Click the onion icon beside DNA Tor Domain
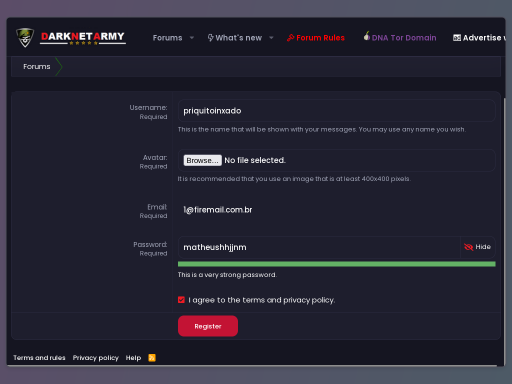The image size is (512, 384). (367, 36)
